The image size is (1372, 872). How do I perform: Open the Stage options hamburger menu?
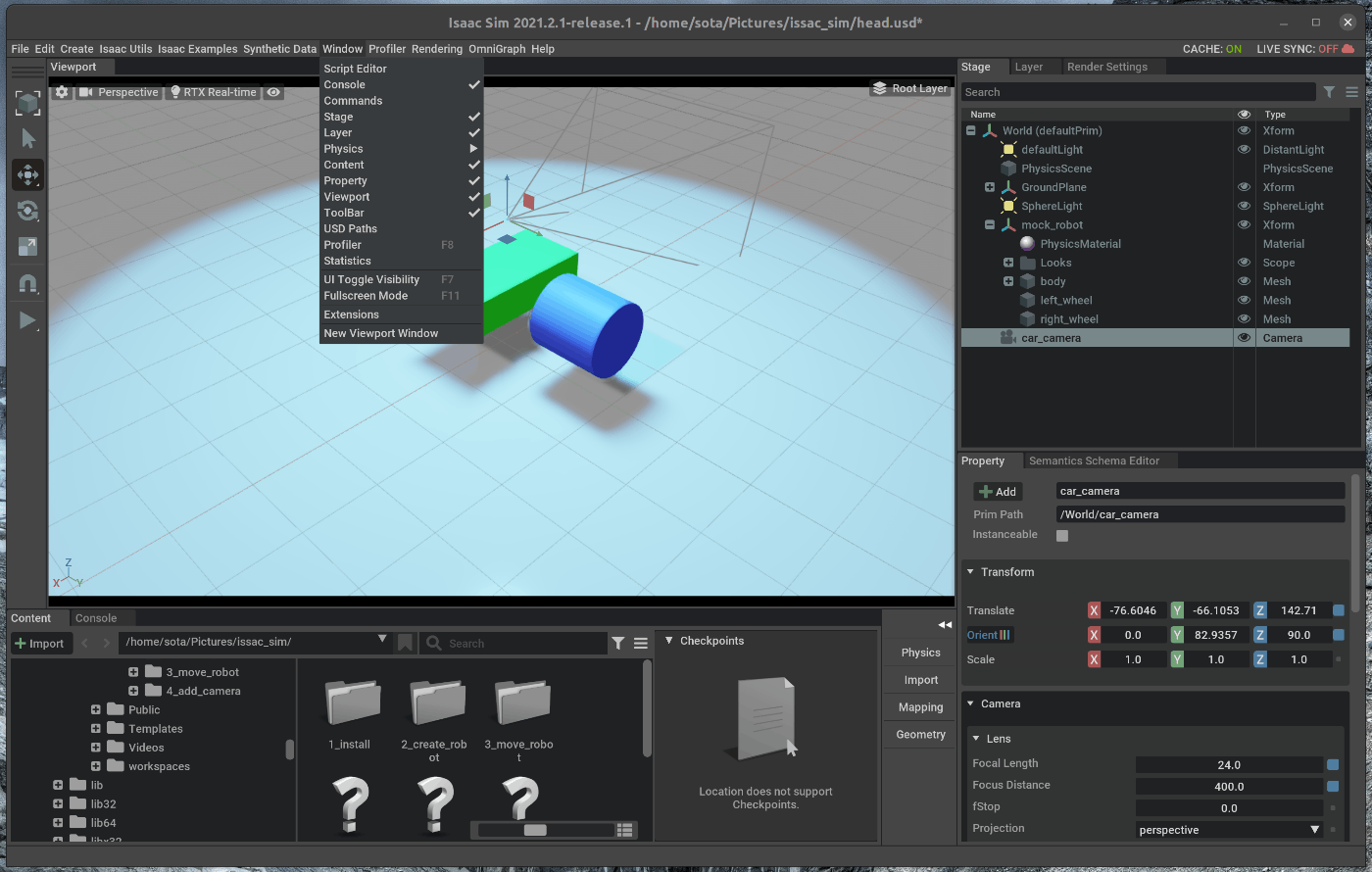pyautogui.click(x=1351, y=92)
